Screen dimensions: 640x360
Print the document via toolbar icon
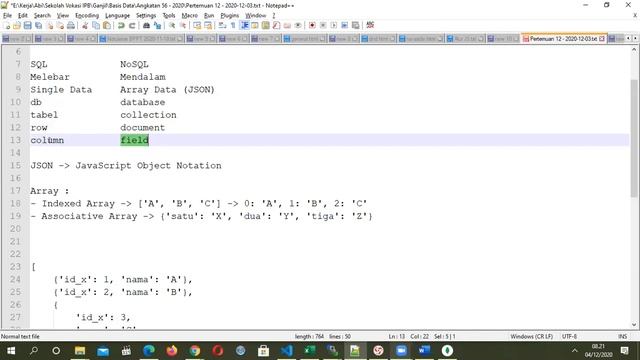click(x=71, y=25)
